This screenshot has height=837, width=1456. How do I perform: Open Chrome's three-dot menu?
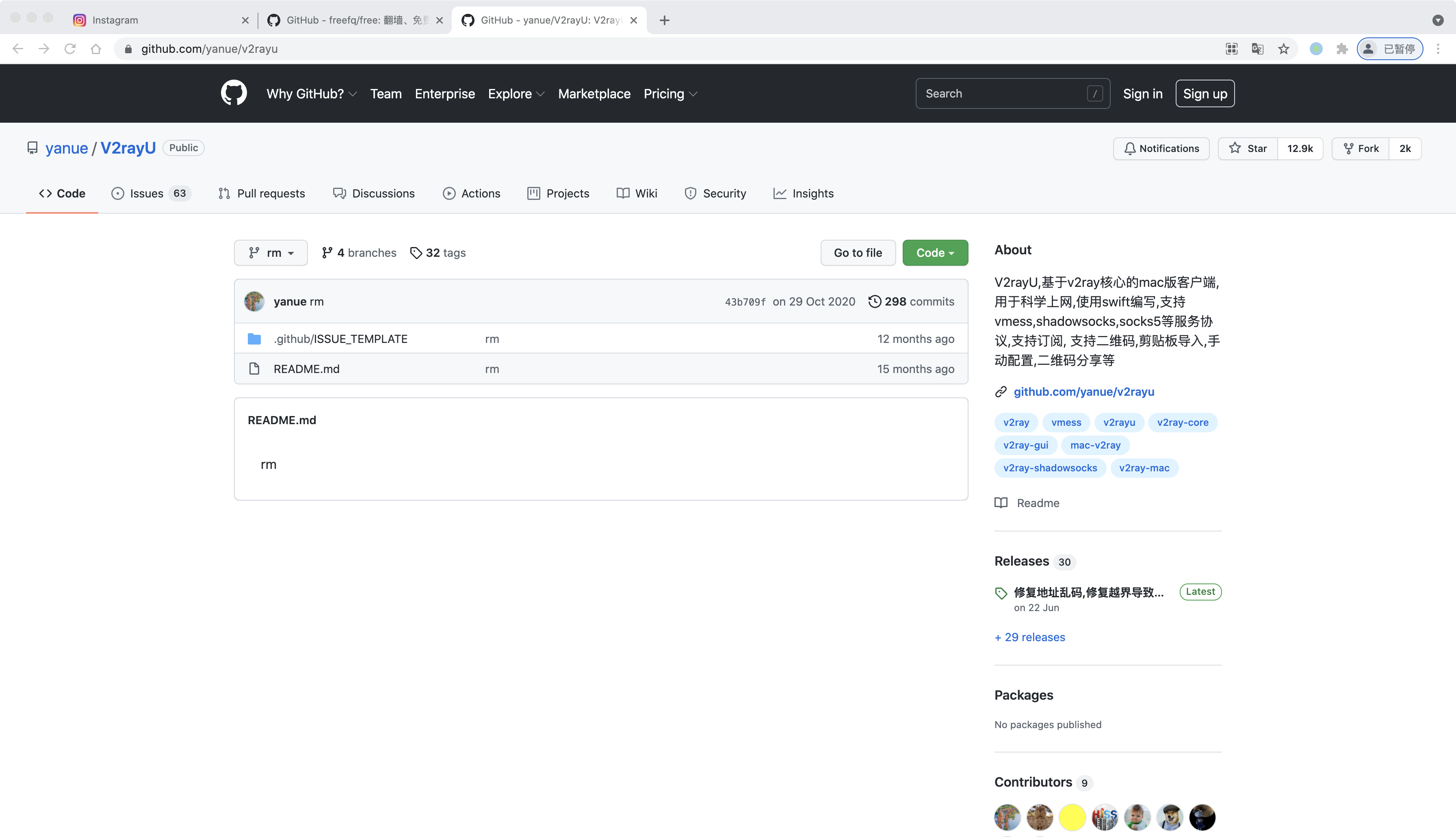click(x=1438, y=49)
